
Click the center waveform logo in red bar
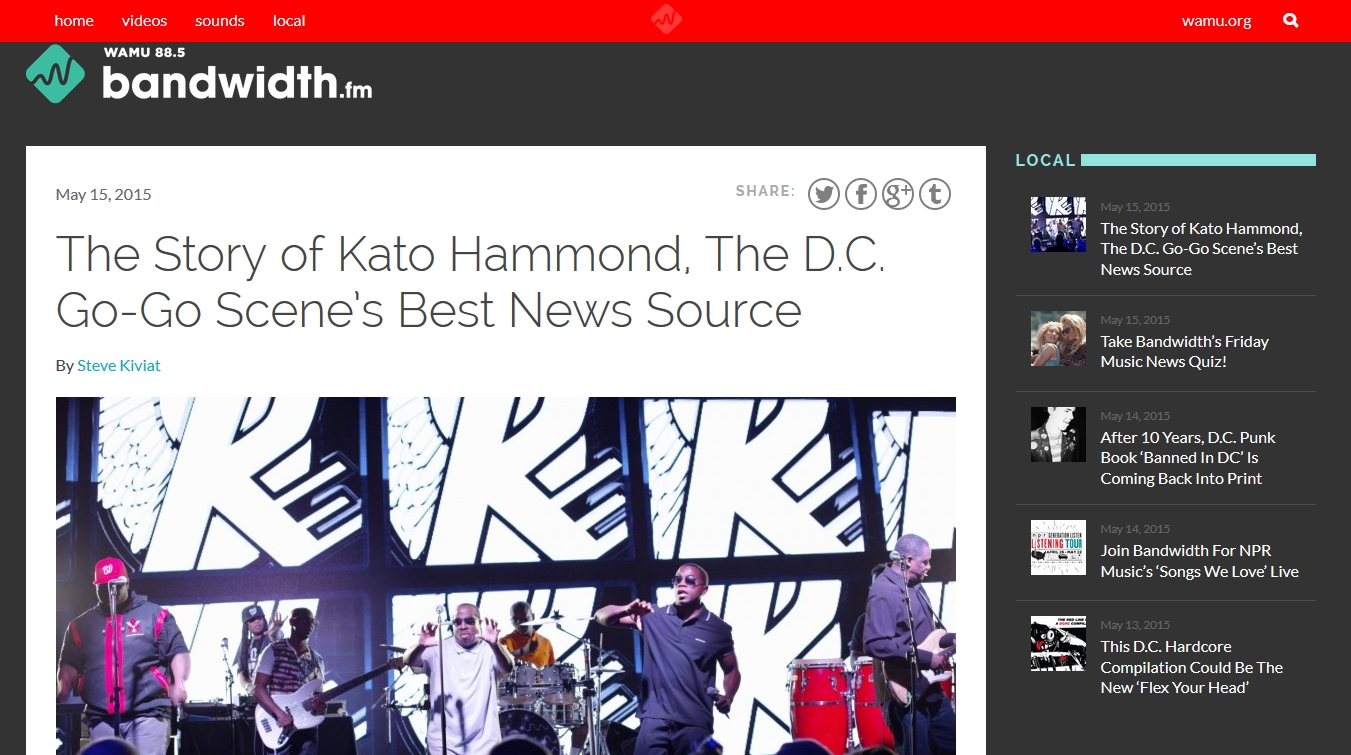[666, 20]
